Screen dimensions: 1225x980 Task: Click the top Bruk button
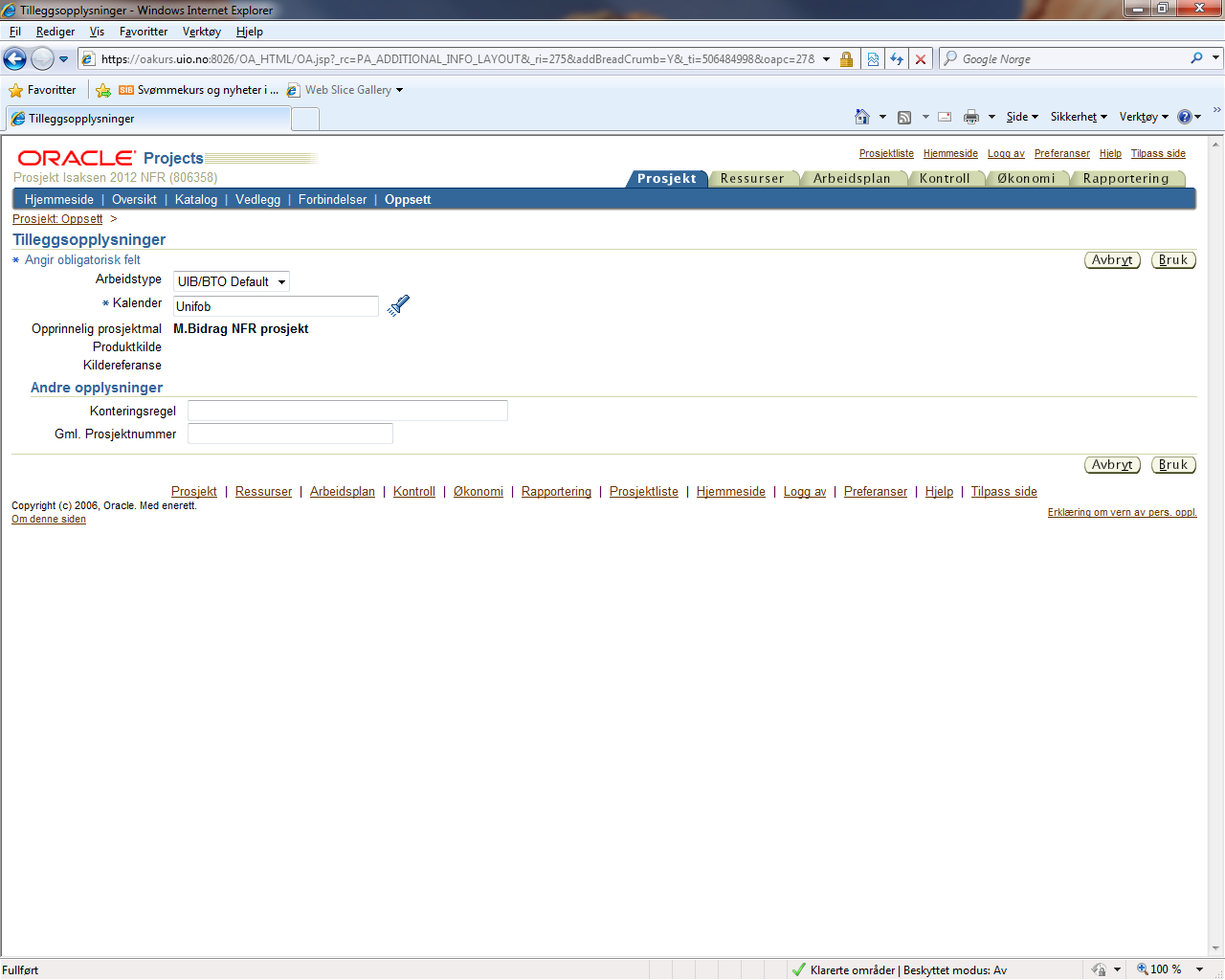pos(1173,260)
